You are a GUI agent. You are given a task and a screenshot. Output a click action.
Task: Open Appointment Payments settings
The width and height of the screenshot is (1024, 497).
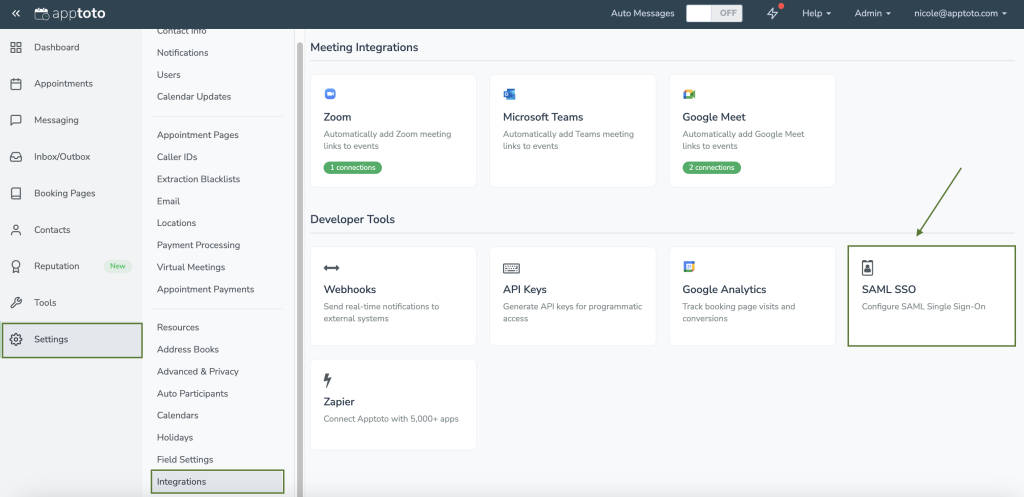point(206,289)
